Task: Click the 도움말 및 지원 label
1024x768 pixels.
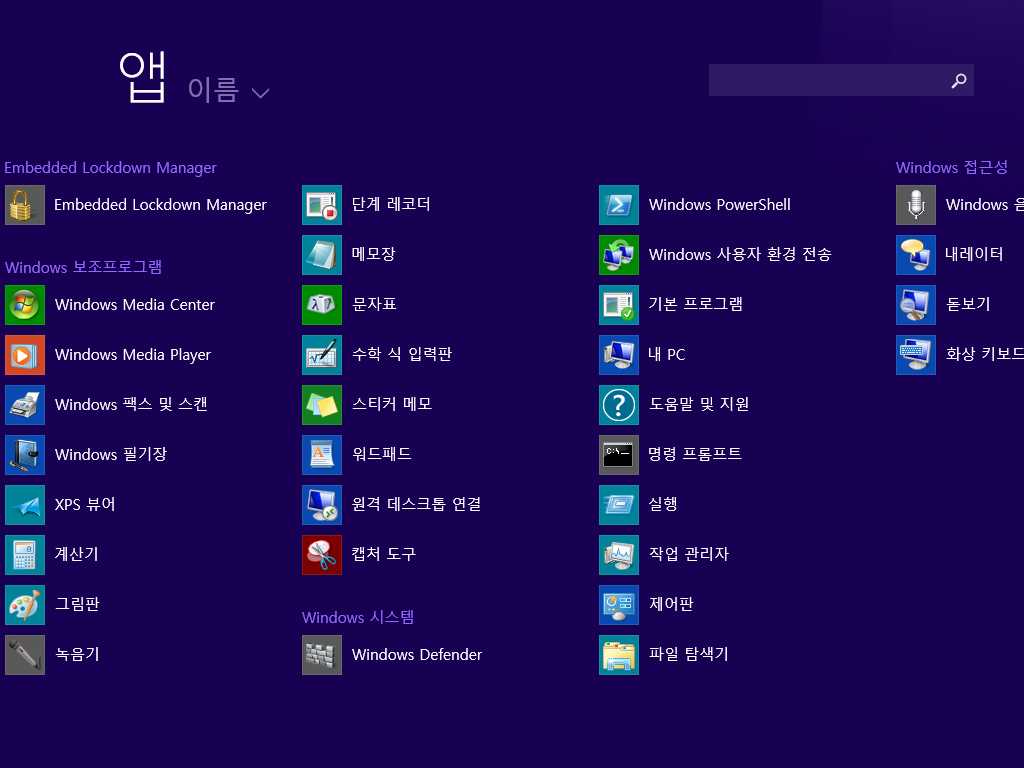Action: click(x=699, y=404)
